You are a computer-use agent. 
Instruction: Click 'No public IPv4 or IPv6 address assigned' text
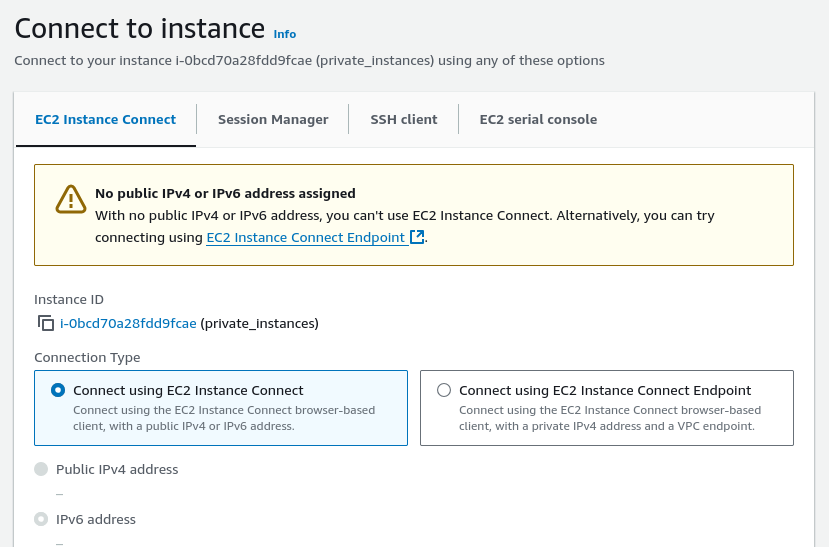[225, 193]
